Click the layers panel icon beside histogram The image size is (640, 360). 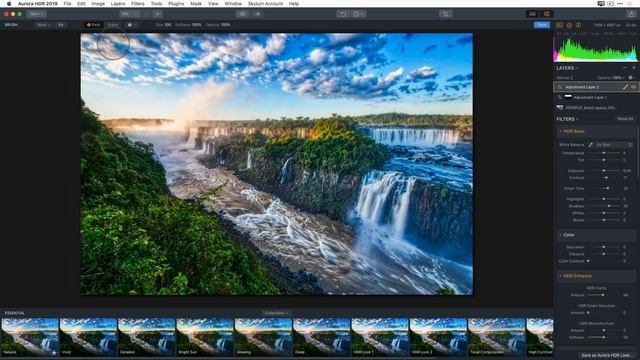569,25
